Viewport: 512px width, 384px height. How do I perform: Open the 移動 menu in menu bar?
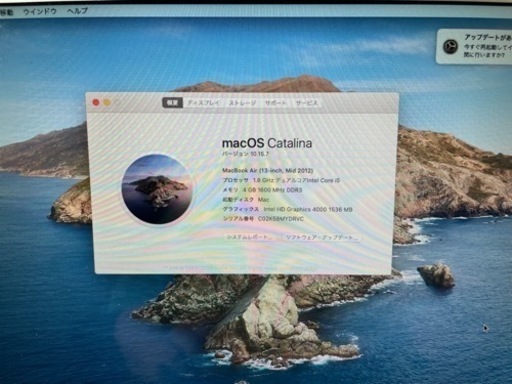pos(7,12)
